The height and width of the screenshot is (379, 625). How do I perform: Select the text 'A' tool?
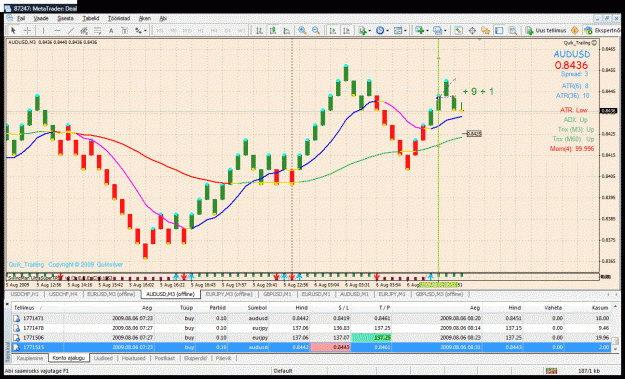(111, 30)
